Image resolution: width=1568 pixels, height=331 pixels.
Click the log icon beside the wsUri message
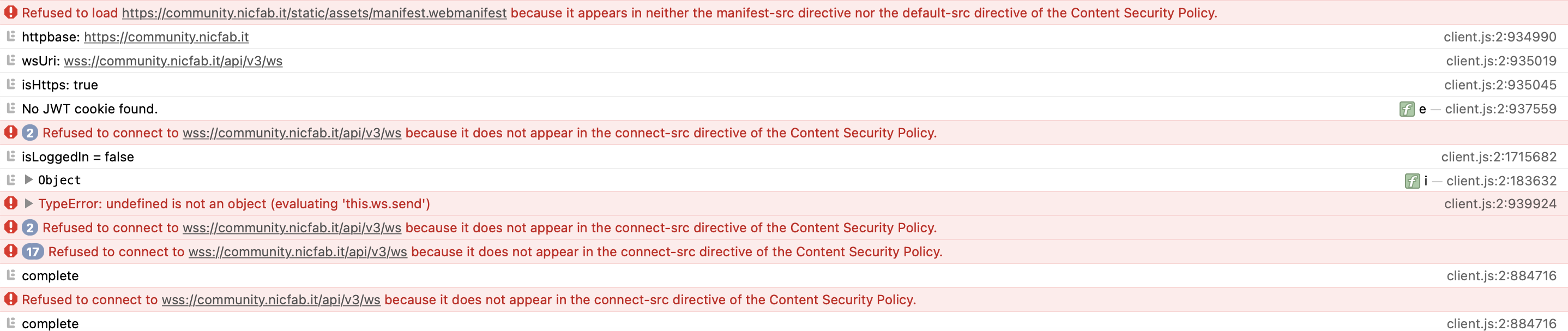10,60
